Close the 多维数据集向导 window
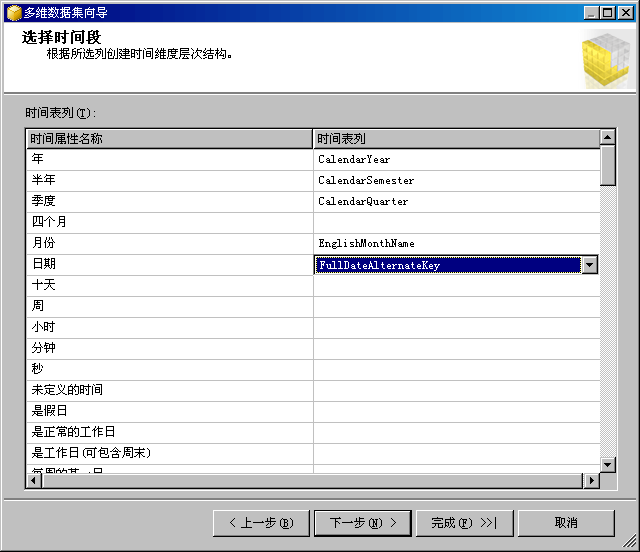Screen dimensions: 640x552 626,13
